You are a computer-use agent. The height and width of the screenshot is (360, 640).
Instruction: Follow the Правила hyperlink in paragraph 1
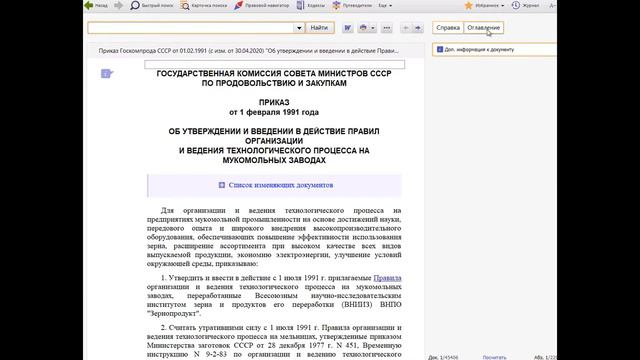point(387,278)
